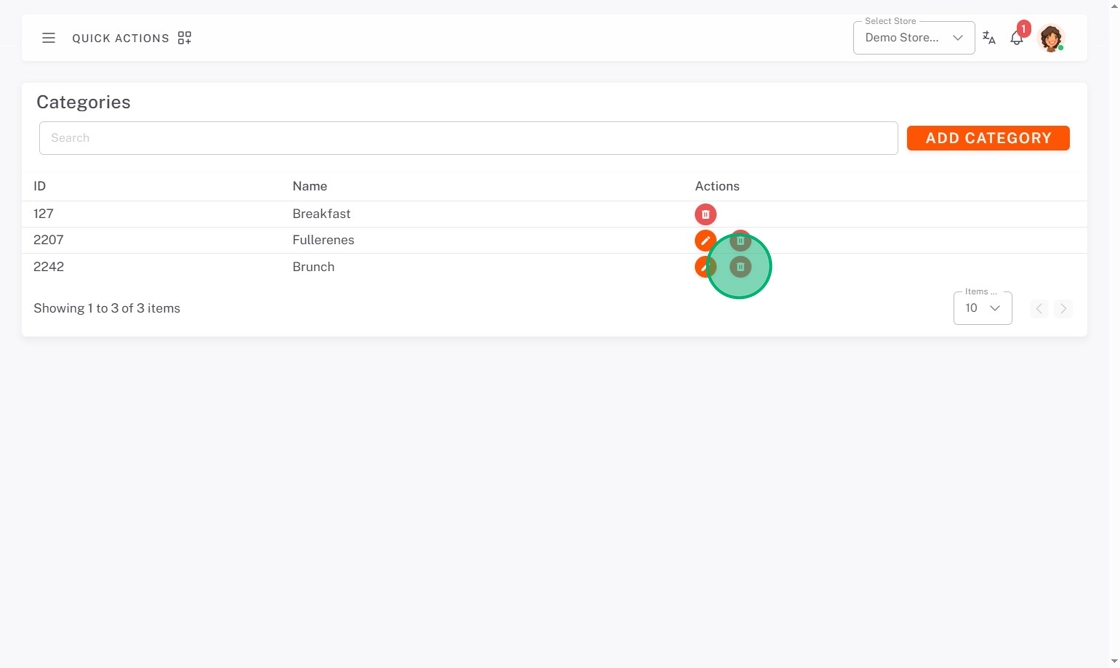Open the items per page dropdown

[x=982, y=308]
